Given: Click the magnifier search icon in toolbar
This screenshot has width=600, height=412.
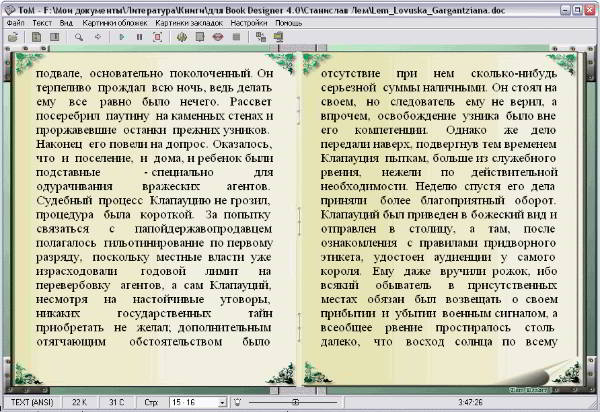Looking at the screenshot, I should 78,37.
